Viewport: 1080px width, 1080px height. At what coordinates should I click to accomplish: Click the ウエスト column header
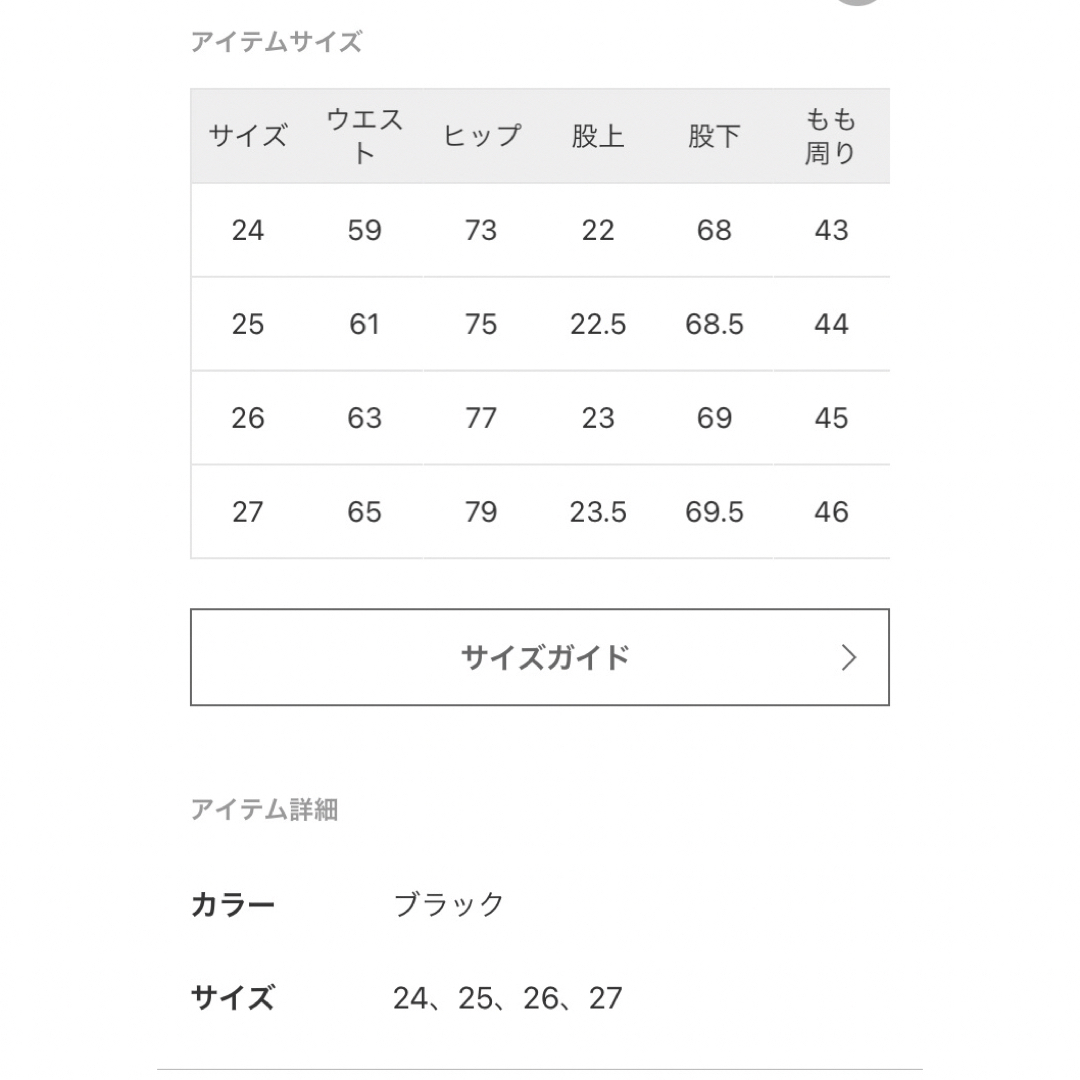[x=364, y=136]
